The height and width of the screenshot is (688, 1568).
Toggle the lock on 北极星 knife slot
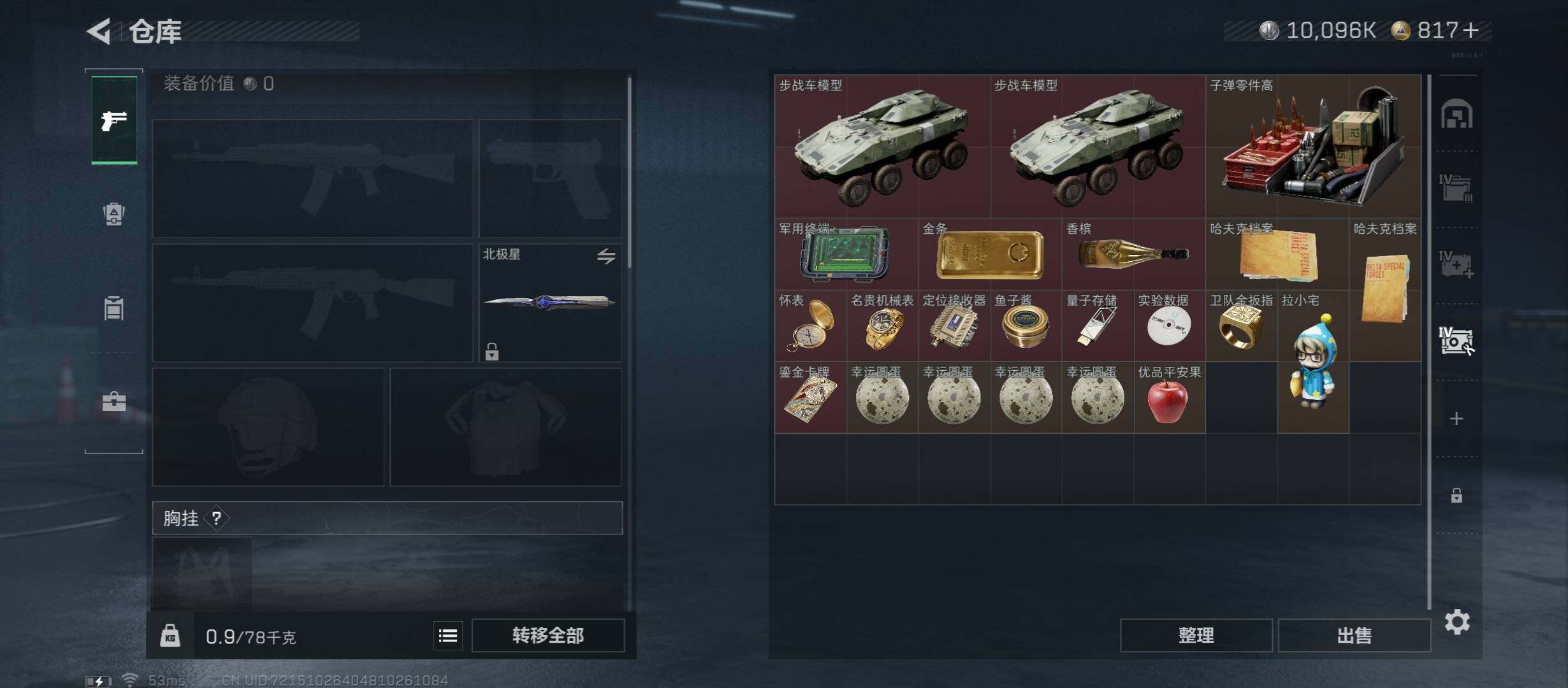(491, 352)
